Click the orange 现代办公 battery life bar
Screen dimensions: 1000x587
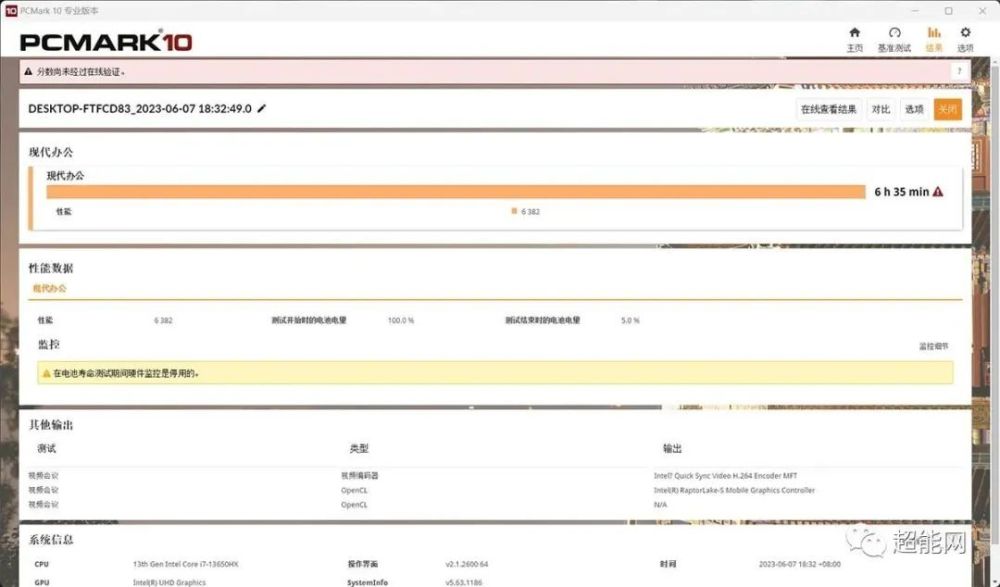[455, 192]
